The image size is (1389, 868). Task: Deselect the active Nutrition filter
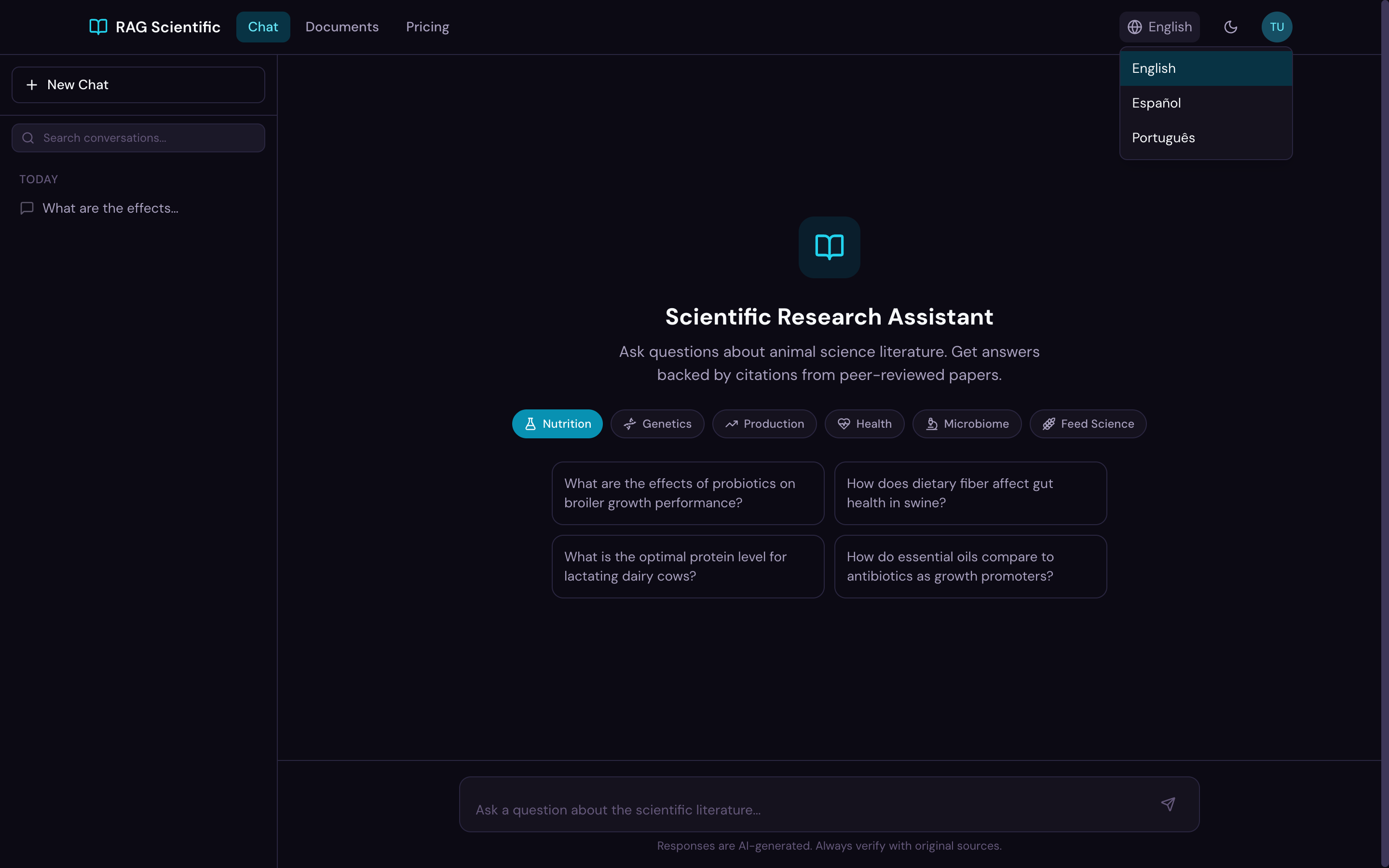coord(558,424)
